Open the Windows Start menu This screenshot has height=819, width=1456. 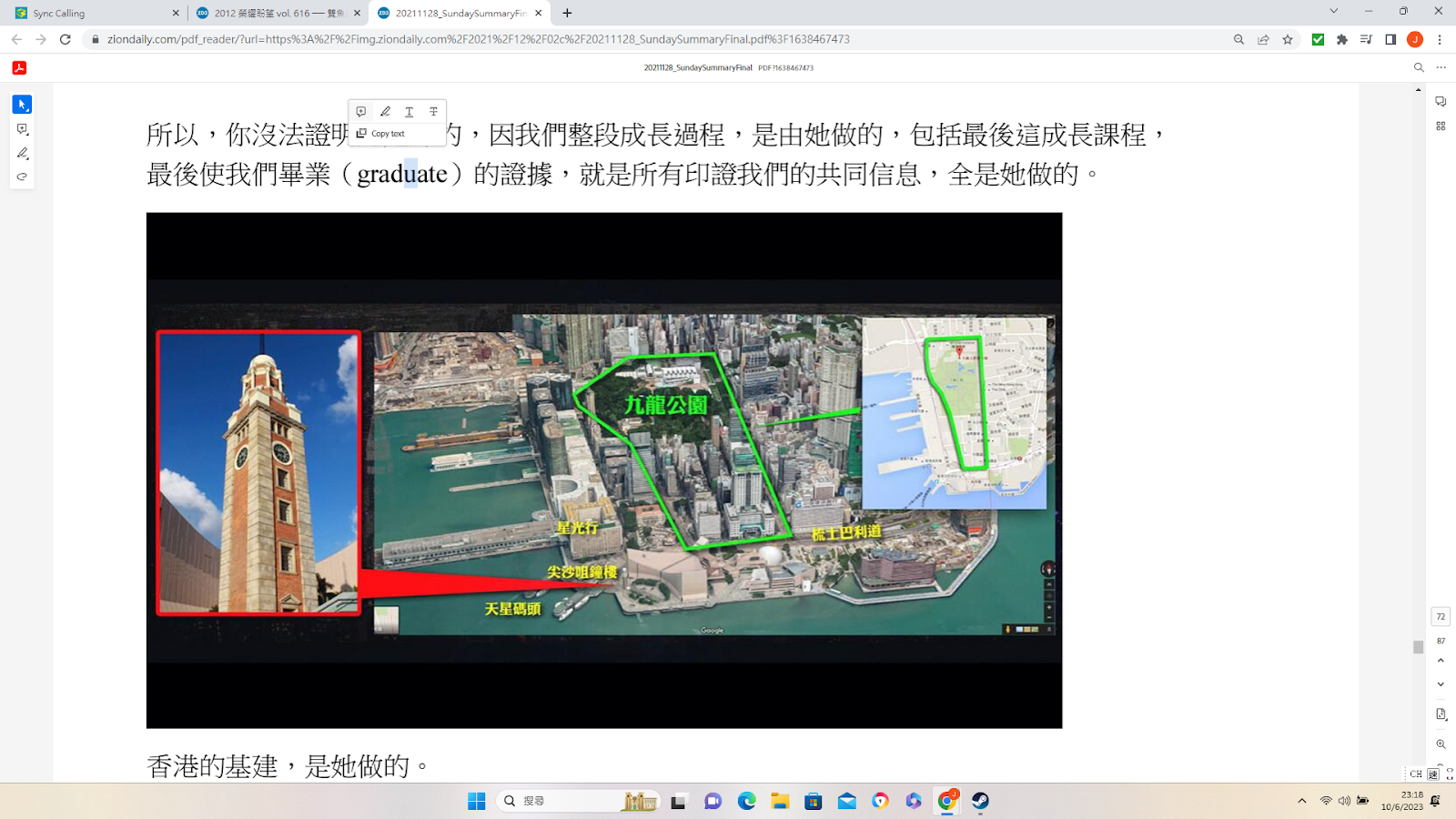click(x=477, y=801)
